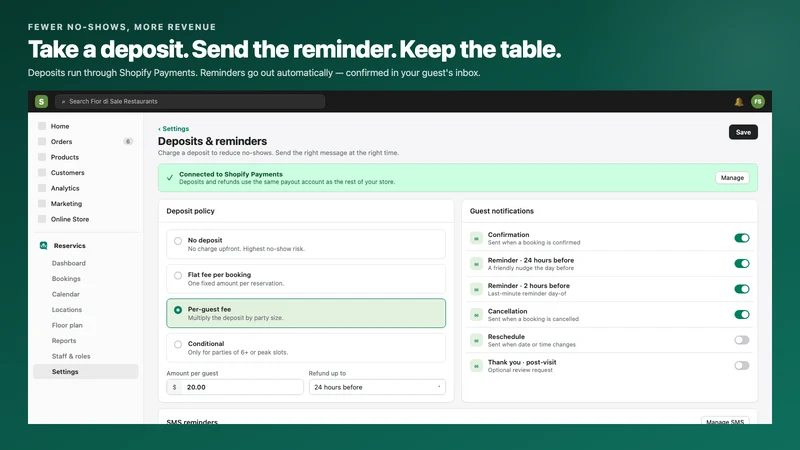Screen dimensions: 800x450
Task: Click the Confirmation email icon
Action: pos(476,238)
